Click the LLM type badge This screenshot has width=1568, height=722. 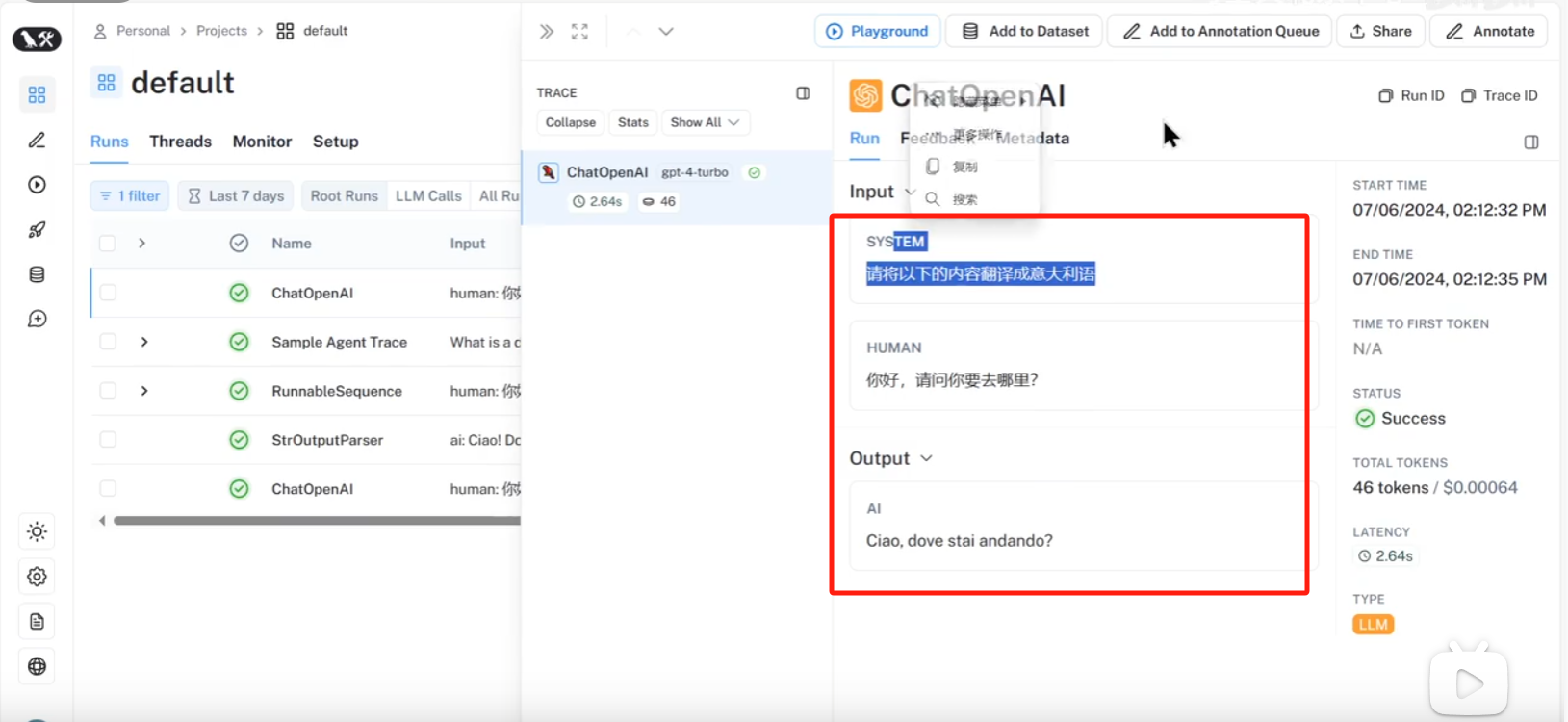coord(1374,625)
